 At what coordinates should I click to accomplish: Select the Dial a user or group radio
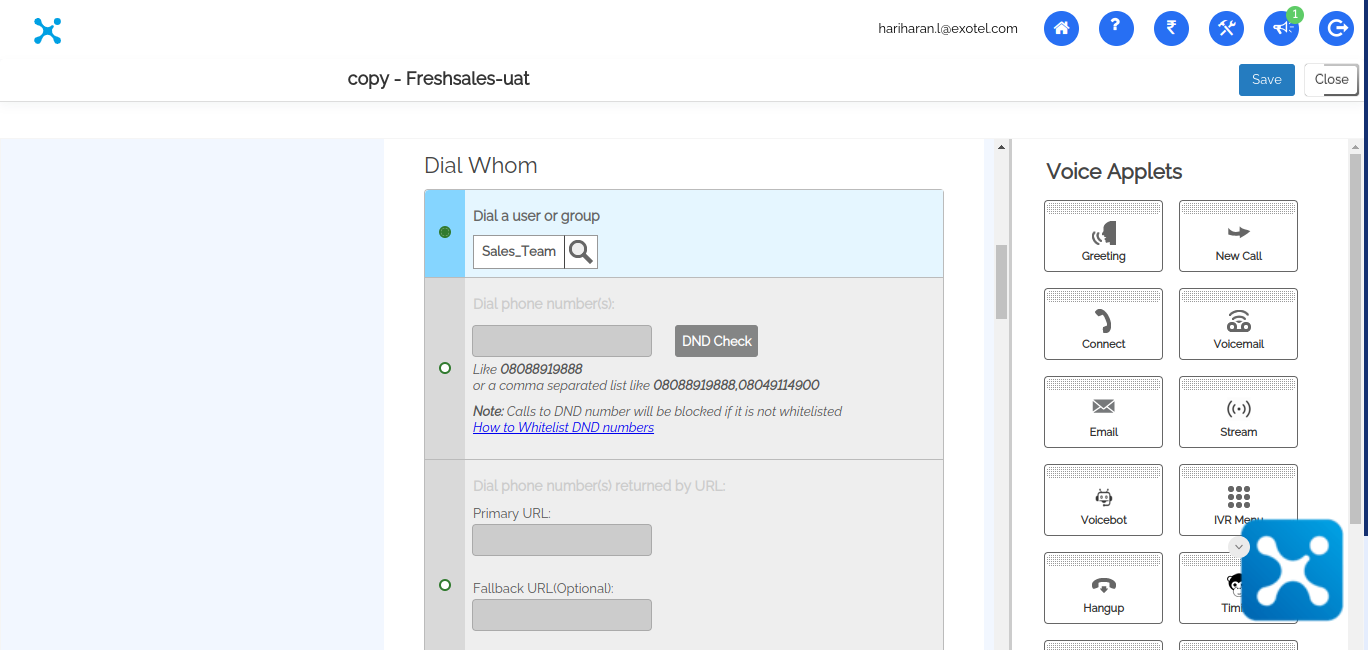tap(445, 232)
